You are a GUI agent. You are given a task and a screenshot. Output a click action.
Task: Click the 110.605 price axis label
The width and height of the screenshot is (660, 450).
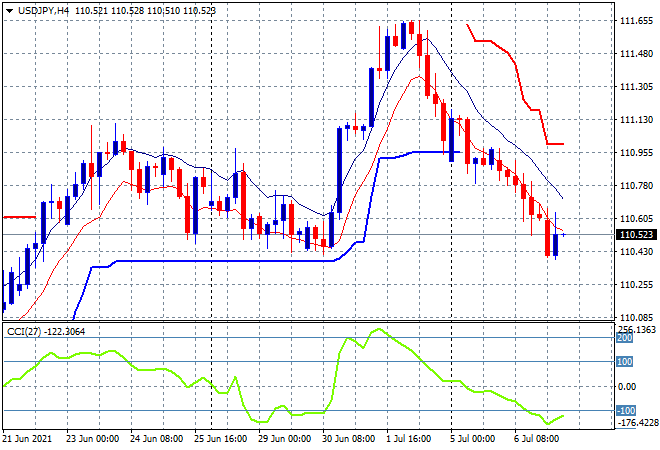coord(636,218)
